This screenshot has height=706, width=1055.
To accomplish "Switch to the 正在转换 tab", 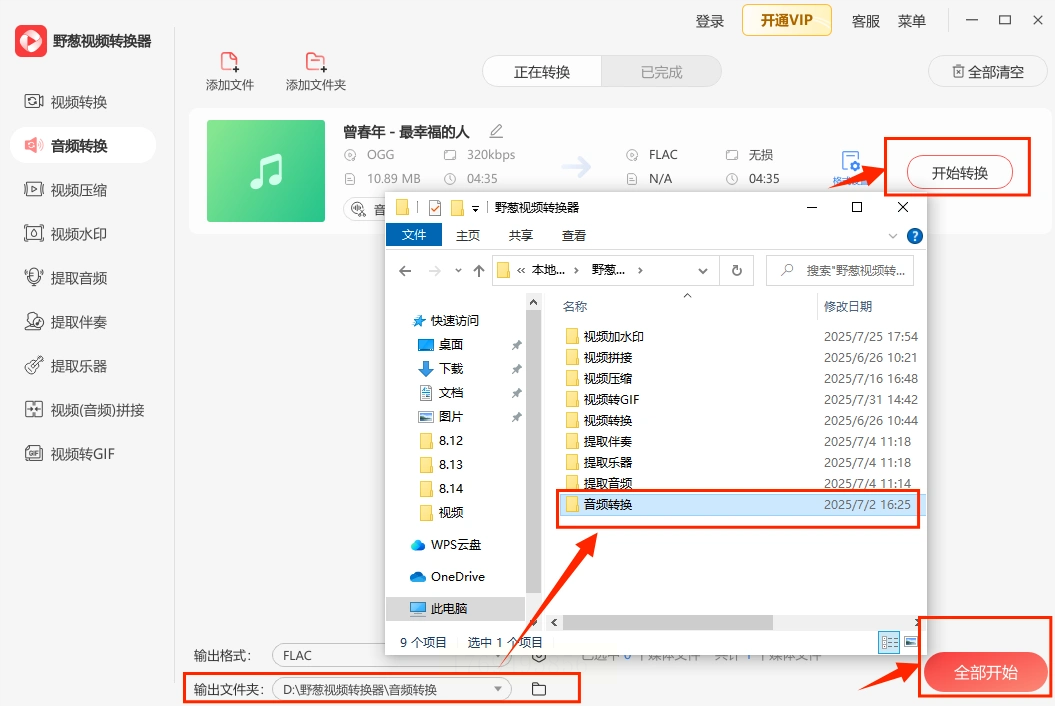I will [x=542, y=72].
